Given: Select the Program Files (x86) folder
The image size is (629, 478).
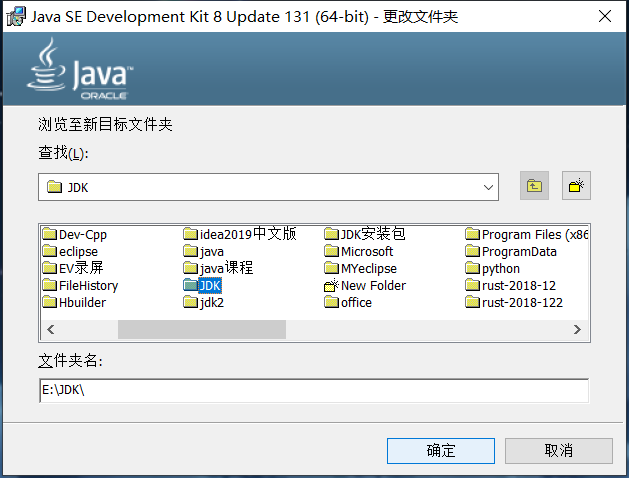Looking at the screenshot, I should click(527, 235).
